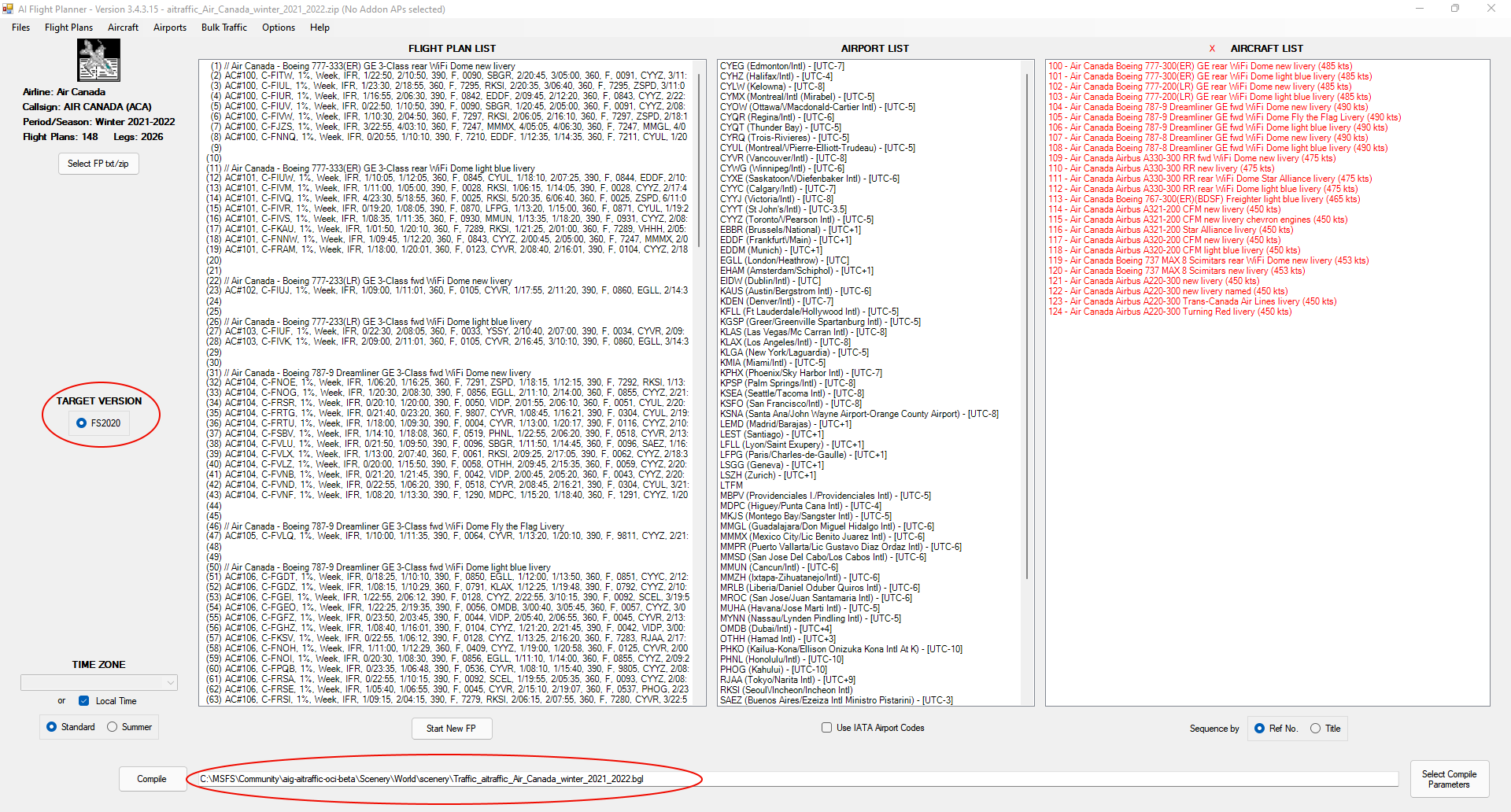This screenshot has width=1511, height=812.
Task: Select comment line 46 Fly the Flag Livery
Action: tap(385, 526)
